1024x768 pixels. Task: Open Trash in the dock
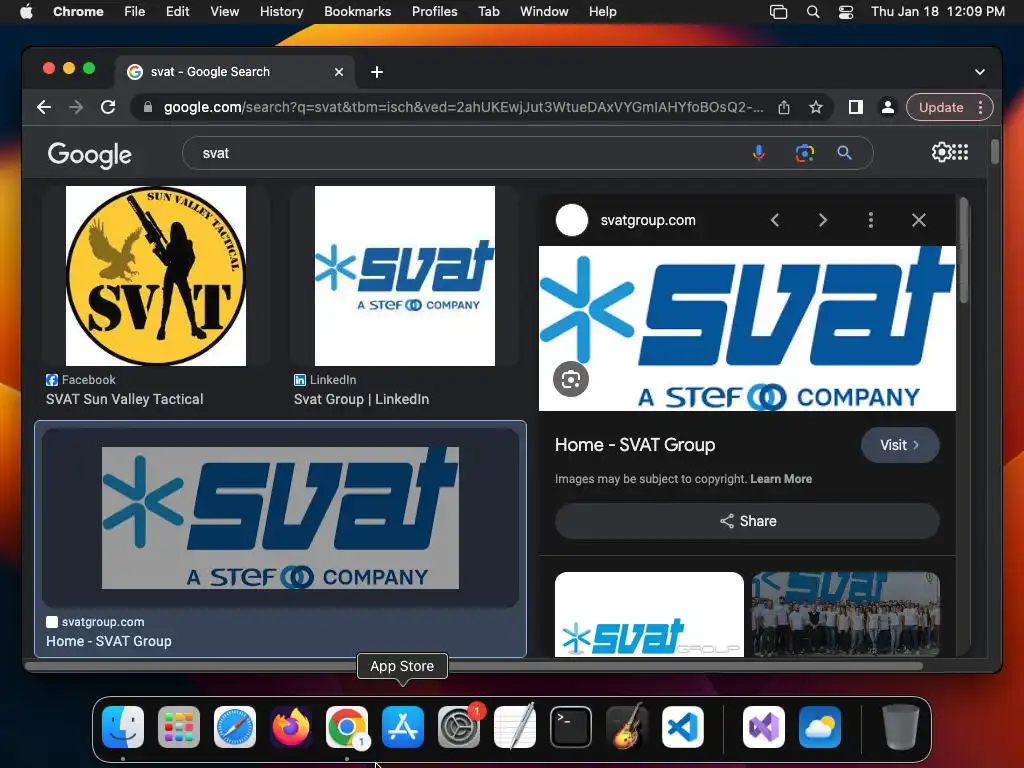[901, 727]
